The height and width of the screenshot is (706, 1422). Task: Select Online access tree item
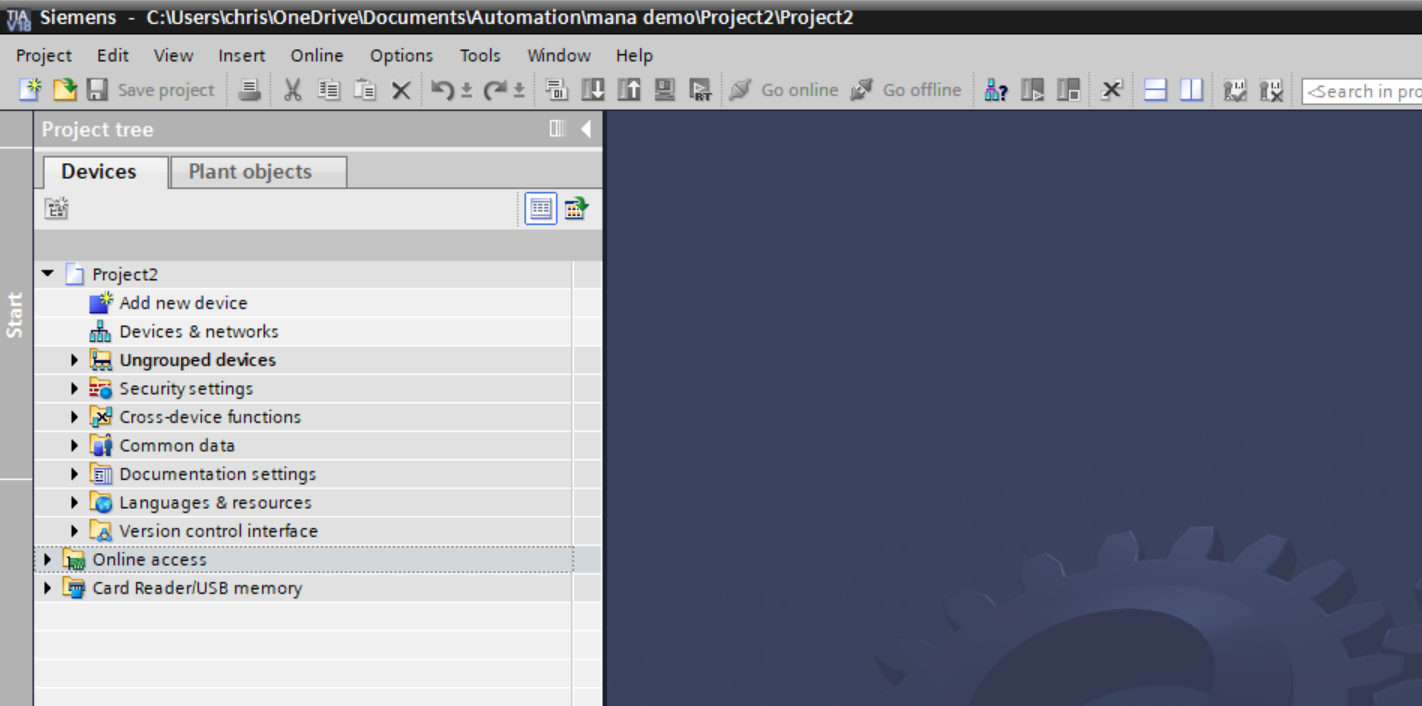point(149,560)
